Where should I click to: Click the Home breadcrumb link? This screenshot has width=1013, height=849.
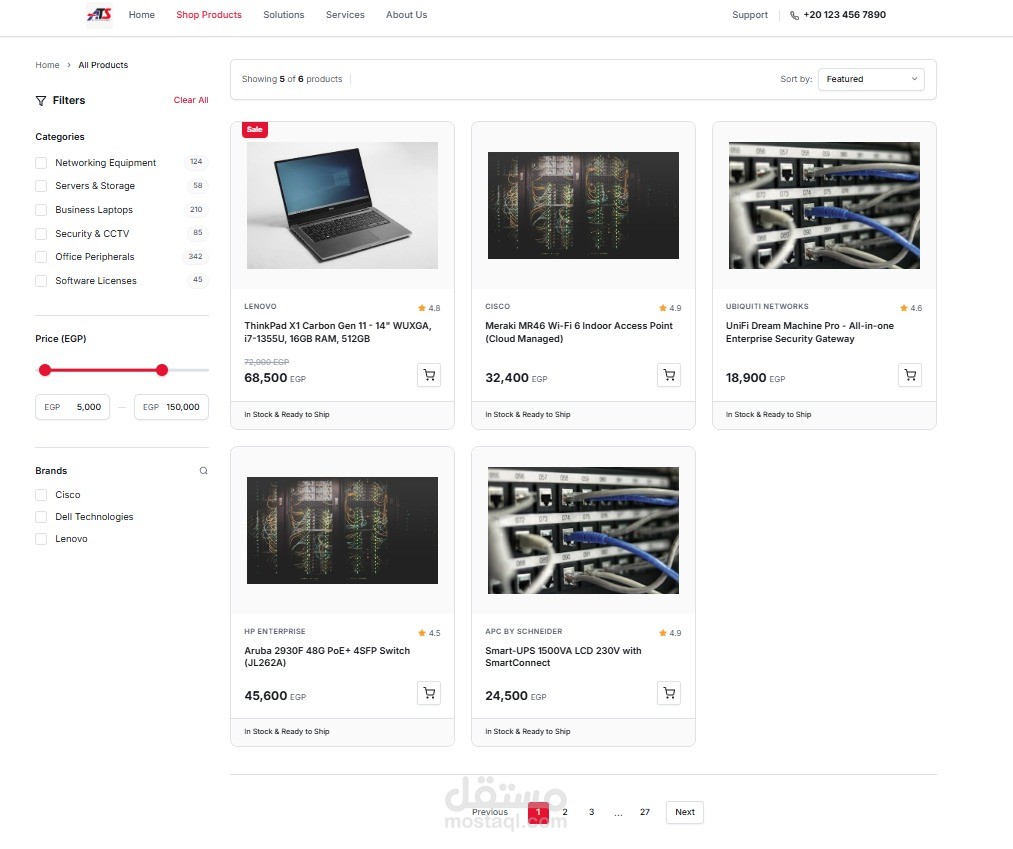click(47, 65)
